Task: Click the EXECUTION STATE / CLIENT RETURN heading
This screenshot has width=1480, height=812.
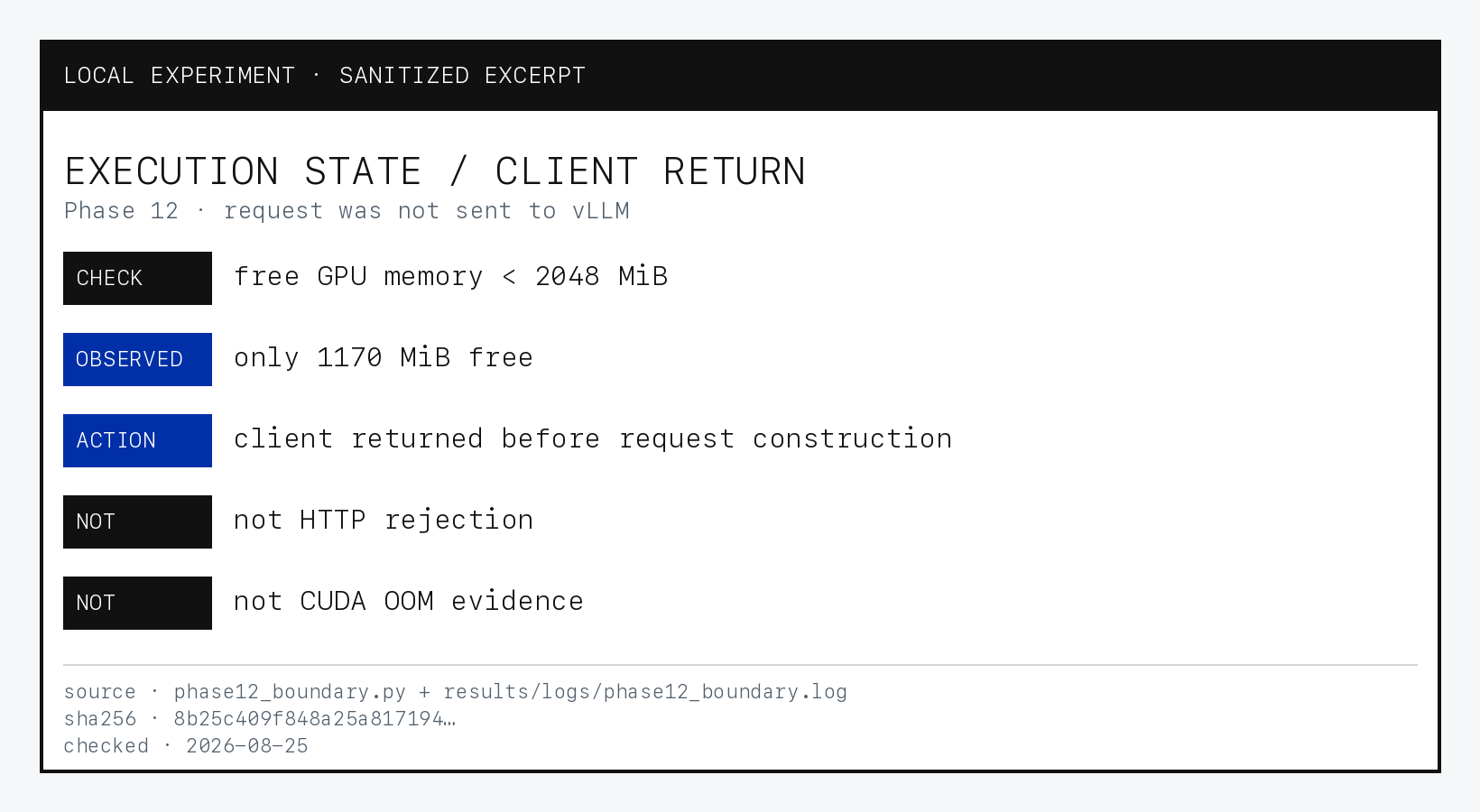Action: (x=435, y=171)
